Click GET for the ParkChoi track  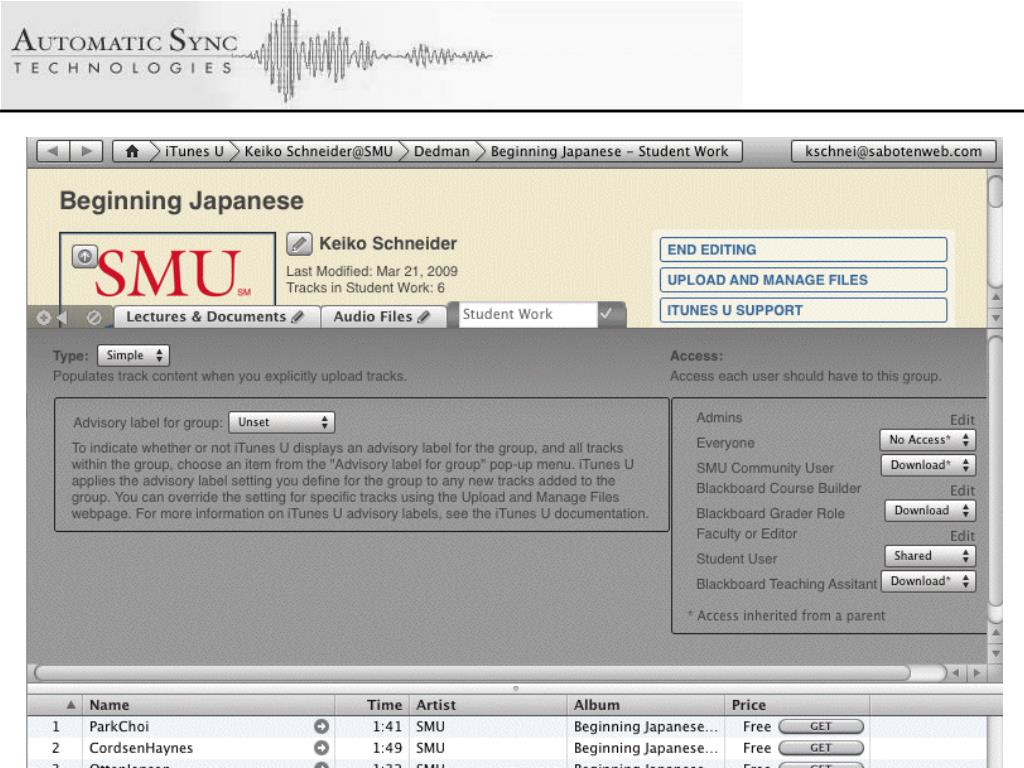point(821,726)
